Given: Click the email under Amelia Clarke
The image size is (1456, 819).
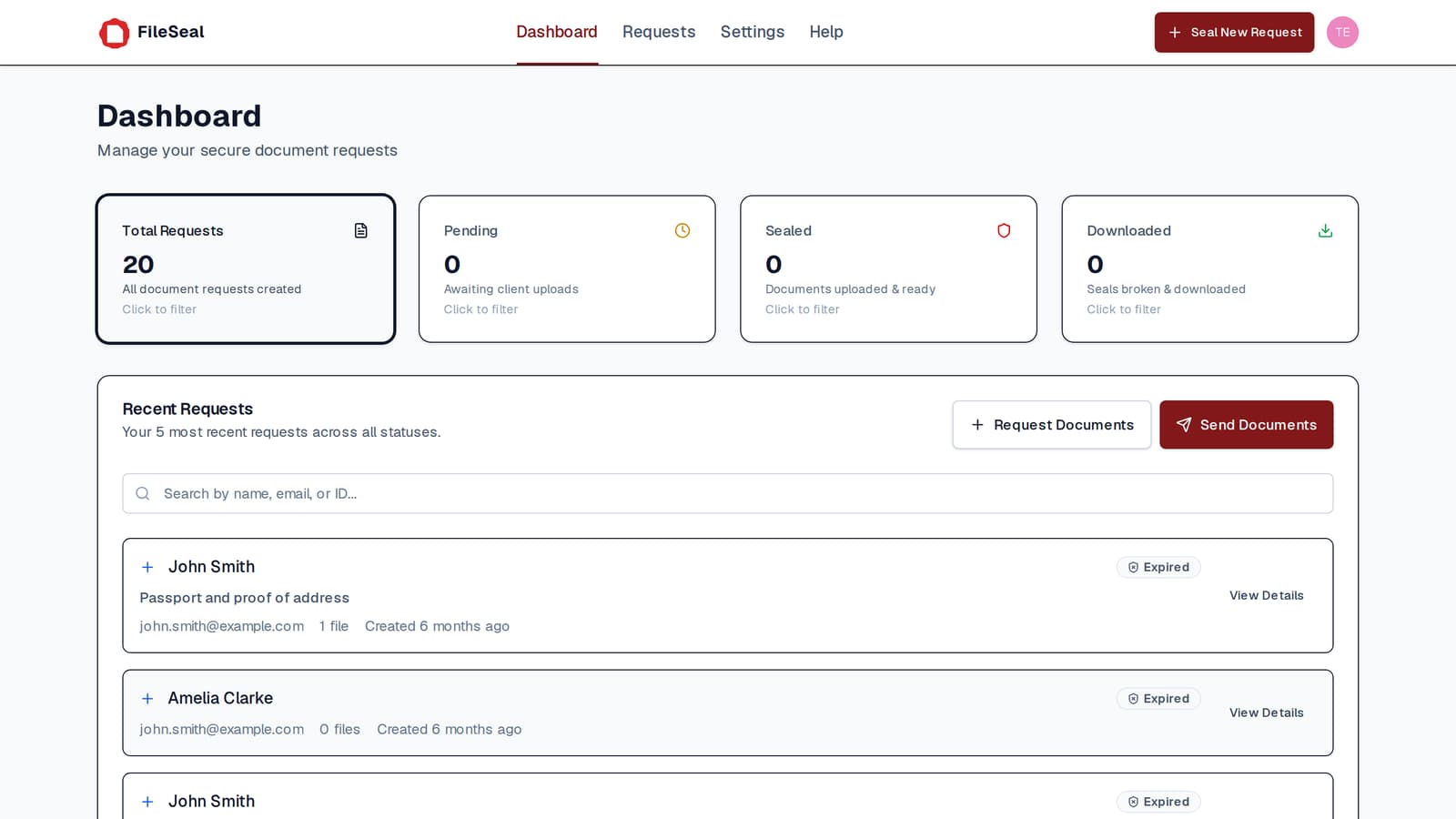Looking at the screenshot, I should [222, 729].
